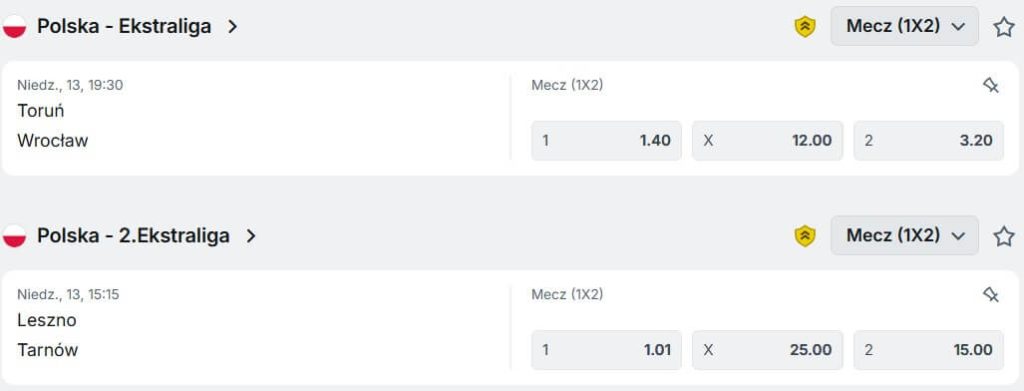Open the Leszno vs Tarnów match details

[256, 328]
